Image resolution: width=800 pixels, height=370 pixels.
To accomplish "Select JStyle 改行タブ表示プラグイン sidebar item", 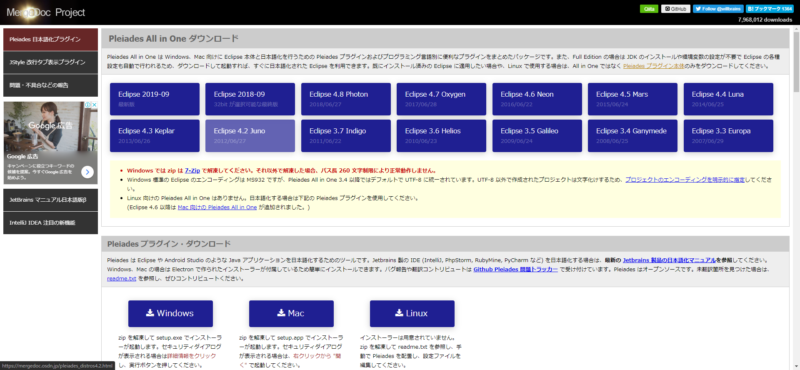I will coord(51,62).
